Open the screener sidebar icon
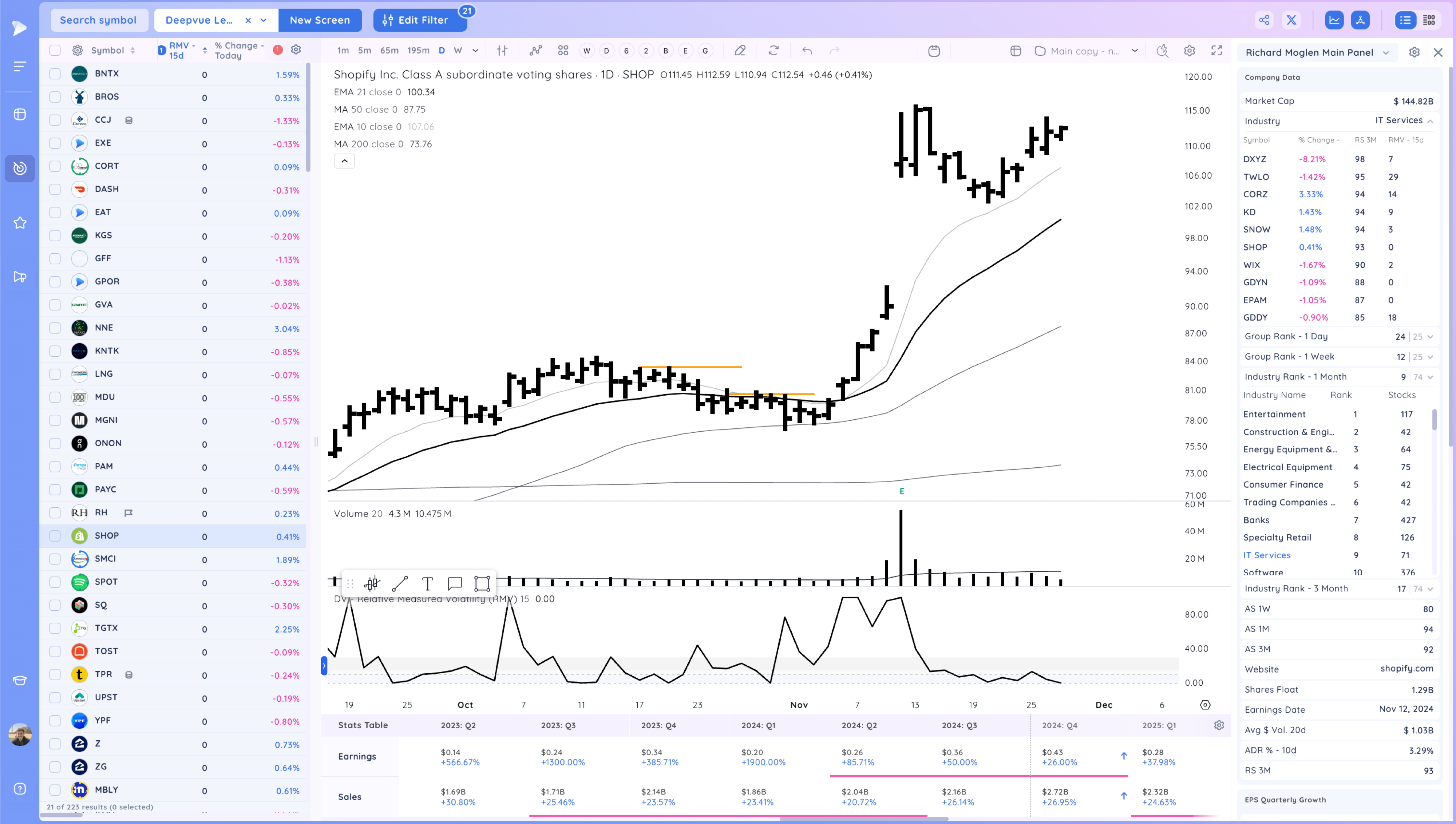 click(20, 168)
